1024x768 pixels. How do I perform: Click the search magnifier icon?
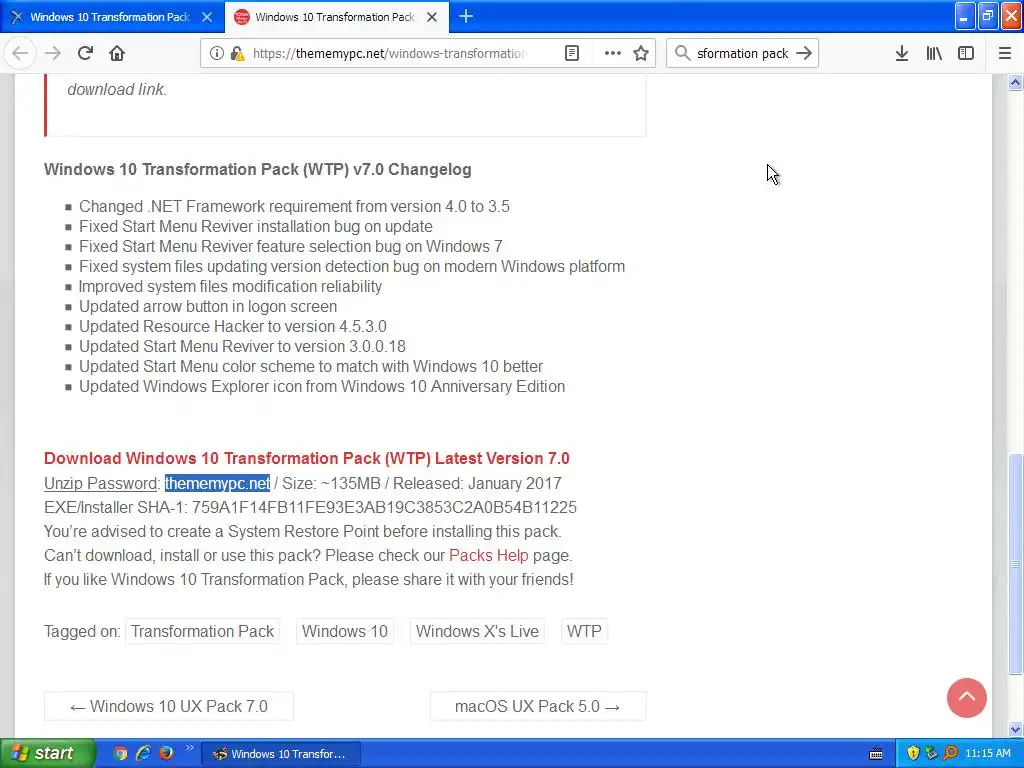(682, 54)
